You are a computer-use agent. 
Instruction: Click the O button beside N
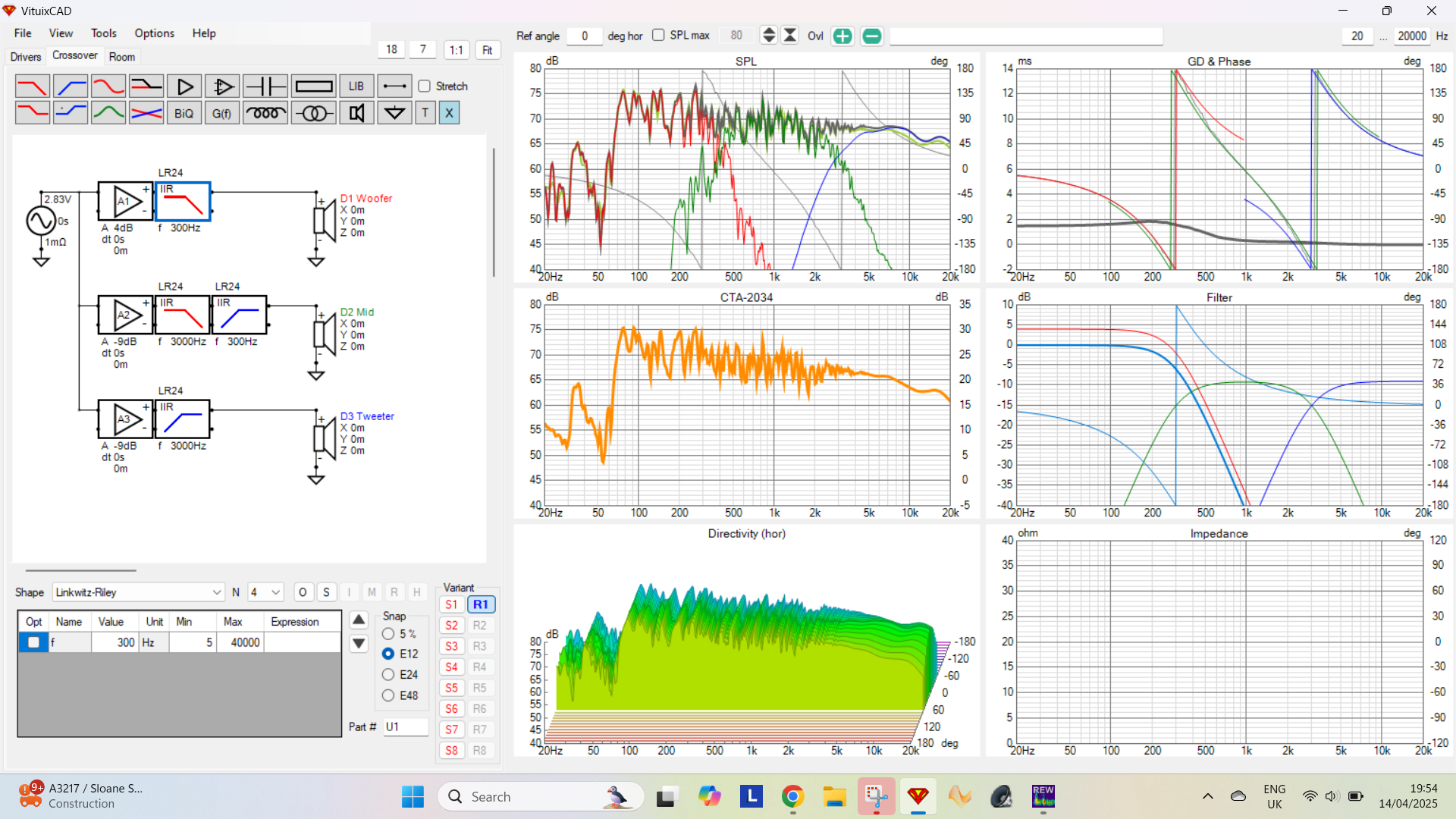[303, 592]
